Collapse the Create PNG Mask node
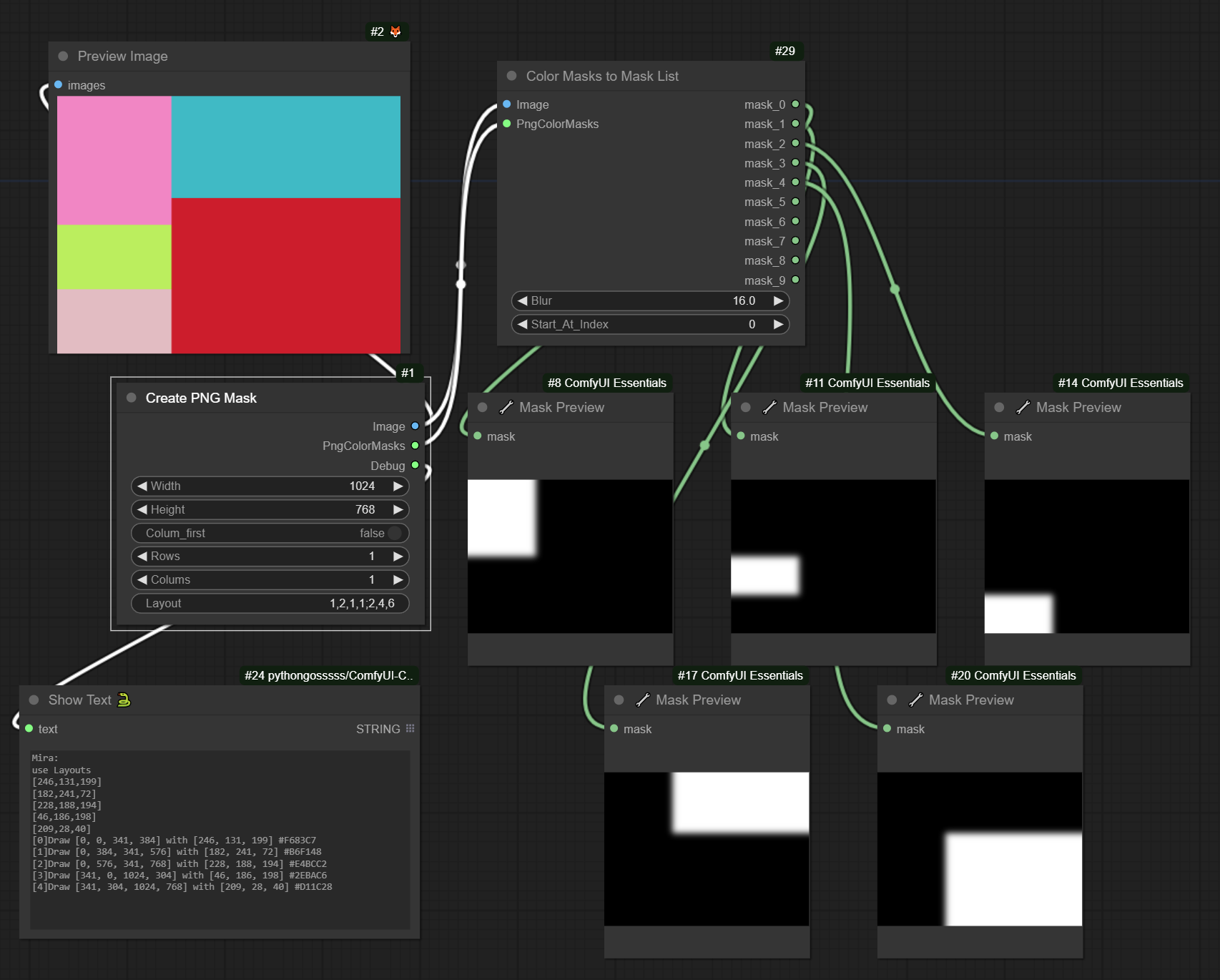Viewport: 1220px width, 980px height. click(x=131, y=398)
